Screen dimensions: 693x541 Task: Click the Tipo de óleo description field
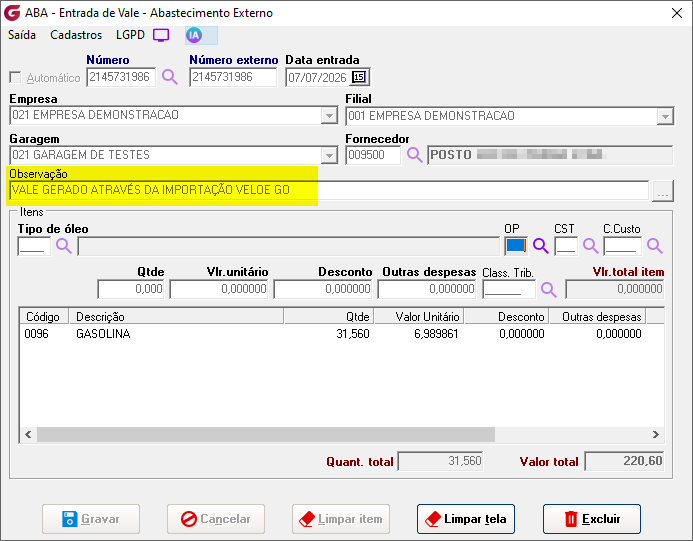[288, 246]
